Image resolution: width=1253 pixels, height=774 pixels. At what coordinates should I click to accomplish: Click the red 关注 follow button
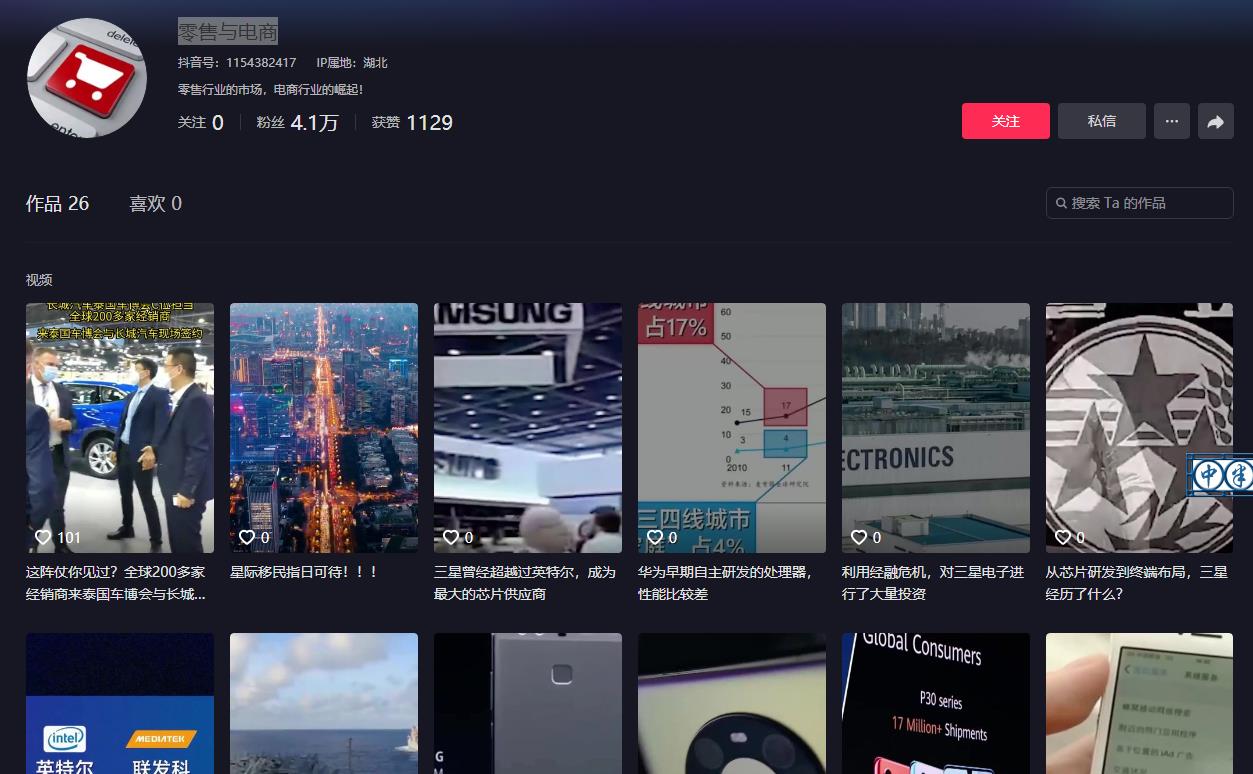(1005, 121)
